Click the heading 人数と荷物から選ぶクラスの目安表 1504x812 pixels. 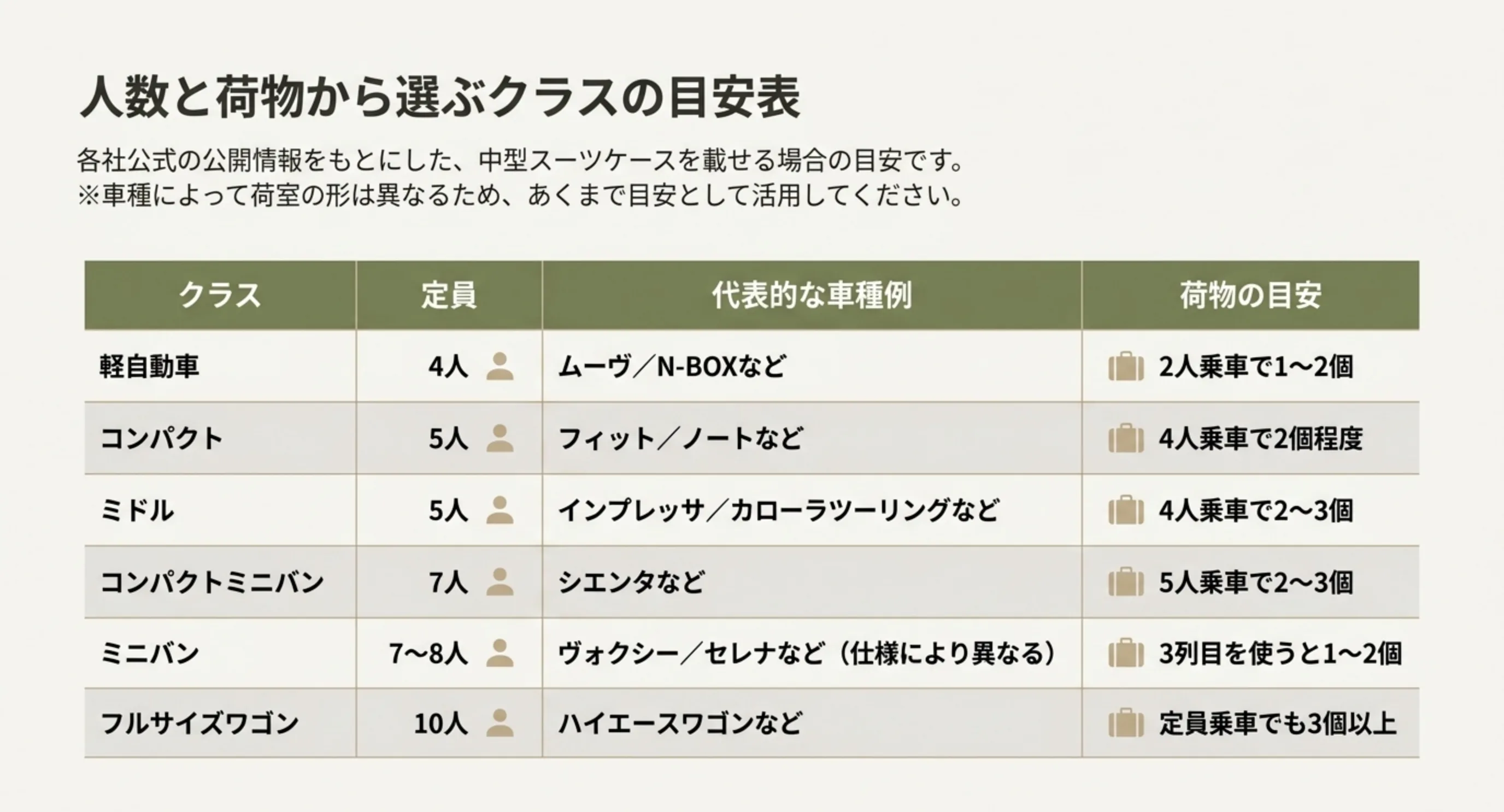[x=439, y=98]
